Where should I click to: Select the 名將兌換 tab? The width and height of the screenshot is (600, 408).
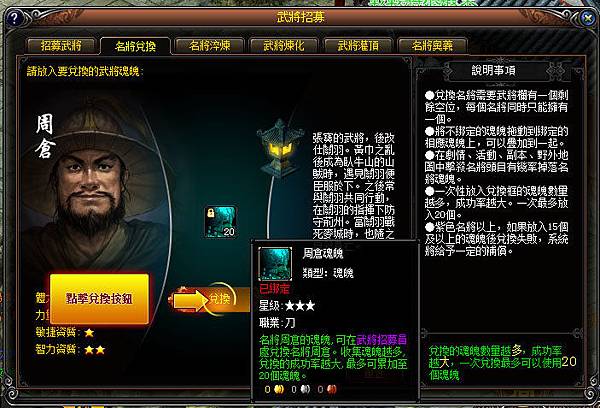click(135, 46)
